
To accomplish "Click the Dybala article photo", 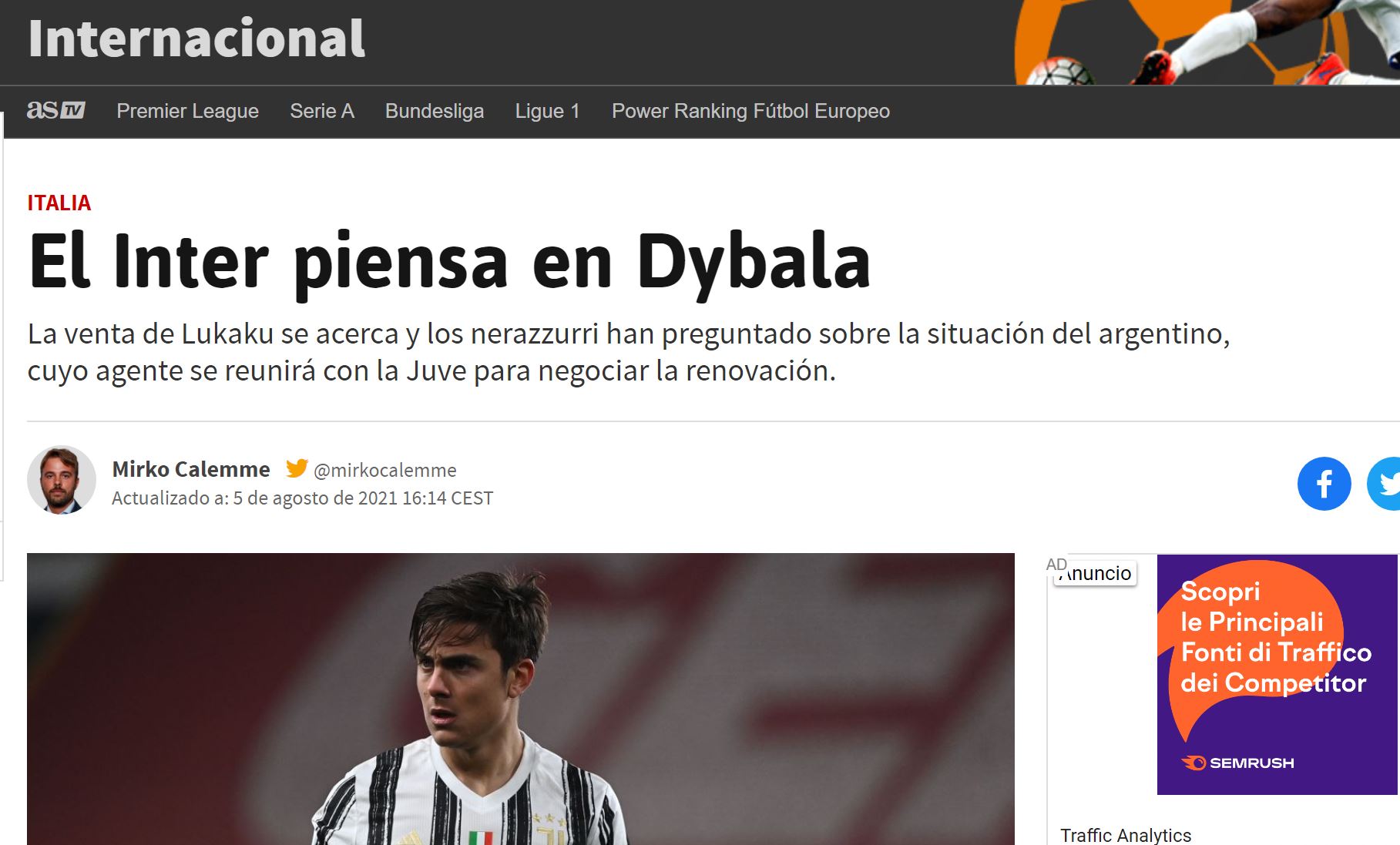I will pyautogui.click(x=521, y=699).
